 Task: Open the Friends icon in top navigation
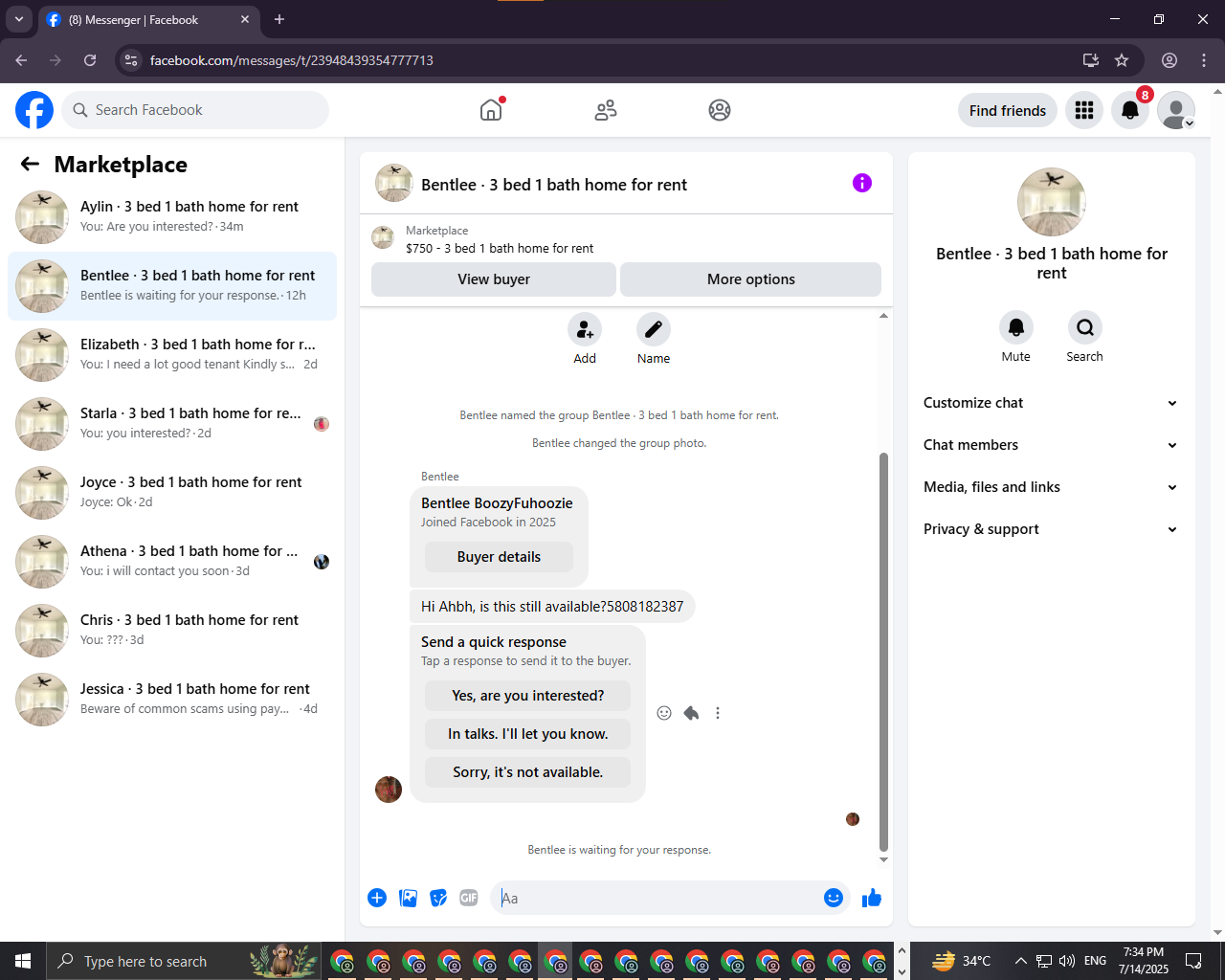click(x=606, y=110)
